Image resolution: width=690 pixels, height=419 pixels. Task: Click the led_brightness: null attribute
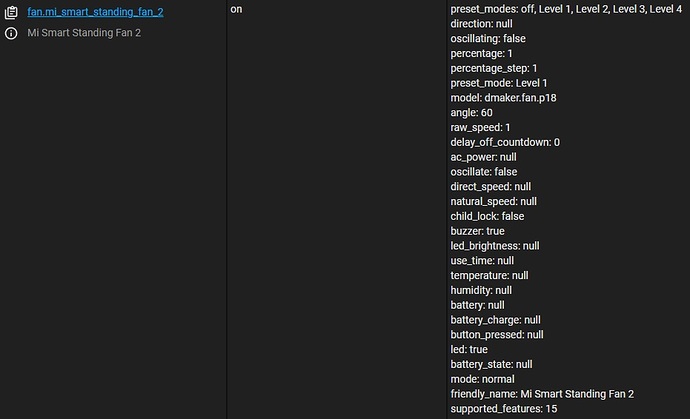pos(495,246)
